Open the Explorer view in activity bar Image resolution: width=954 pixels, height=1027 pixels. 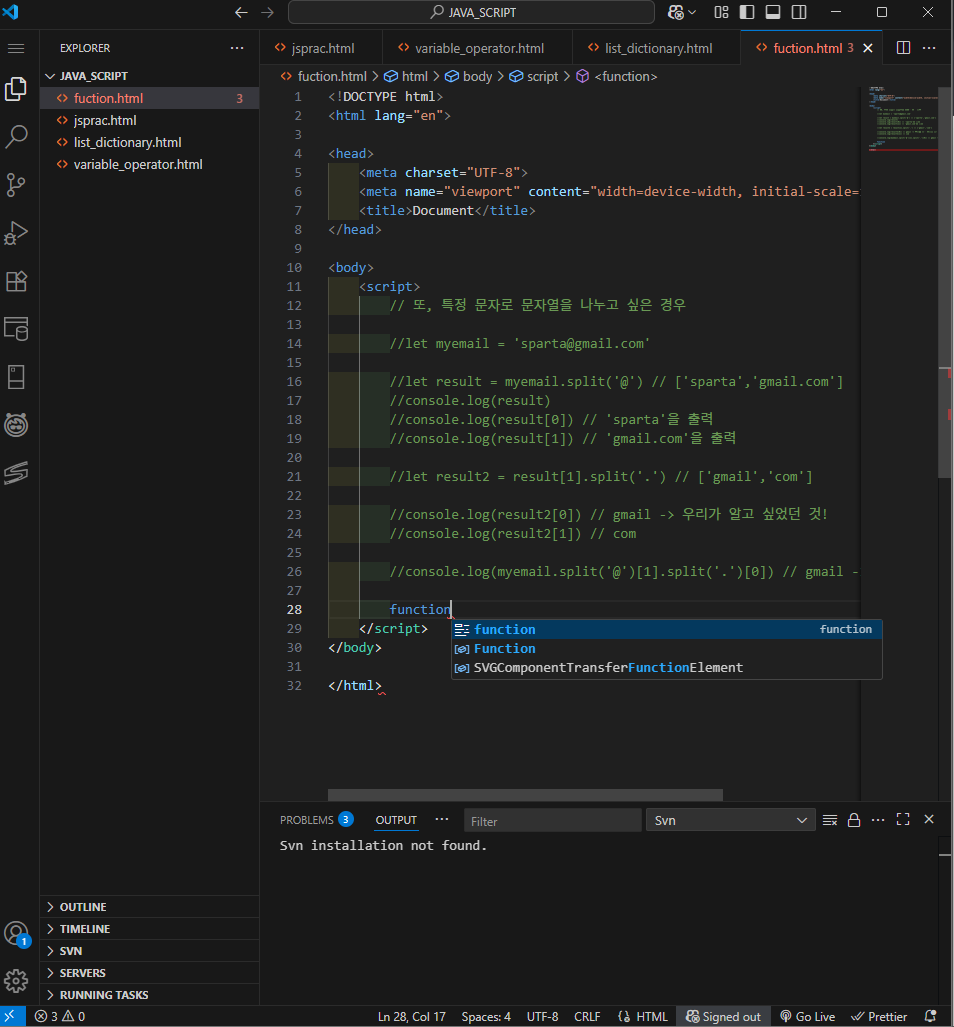[16, 88]
